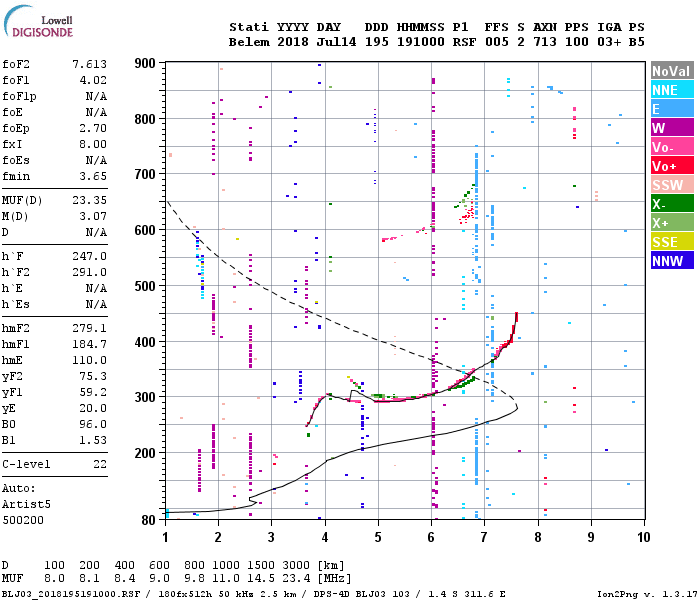The width and height of the screenshot is (700, 600).
Task: Click the yF1 value 59.2
Action: pyautogui.click(x=93, y=392)
